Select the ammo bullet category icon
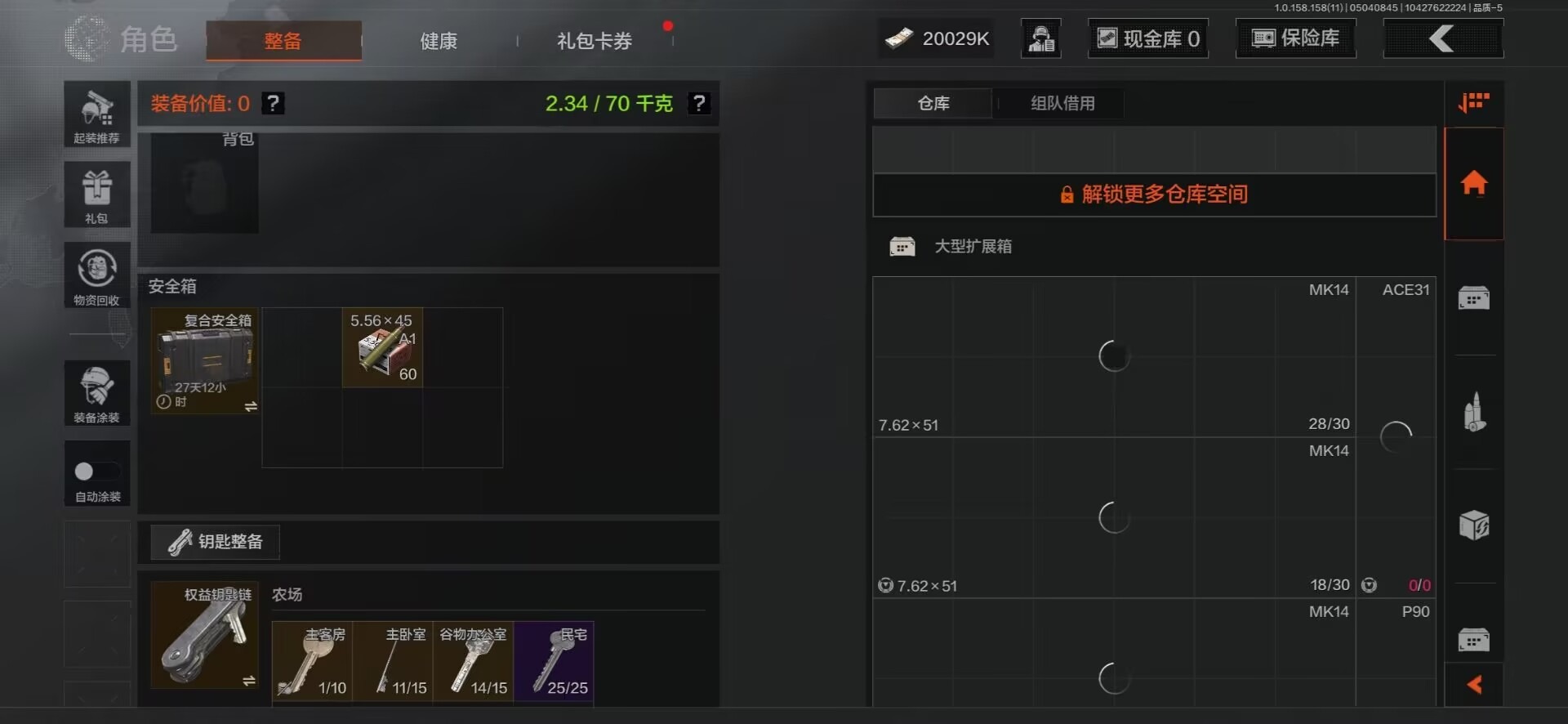1568x724 pixels. [1474, 412]
